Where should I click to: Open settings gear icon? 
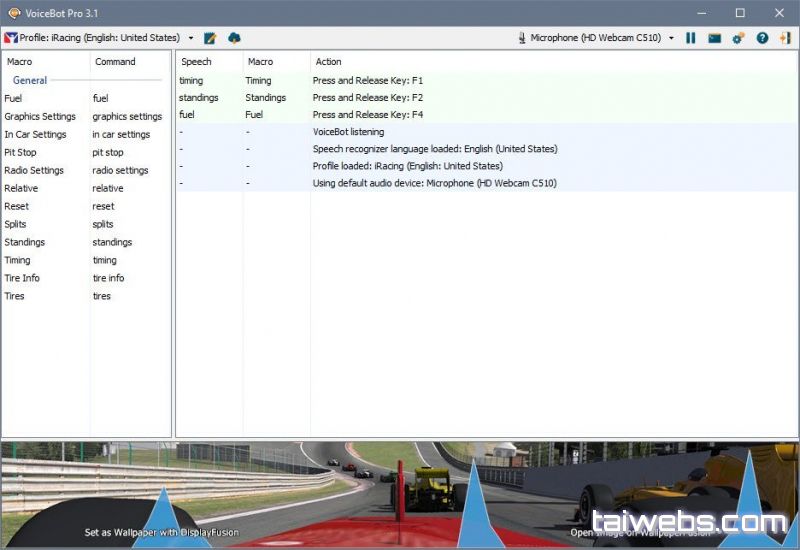coord(738,38)
